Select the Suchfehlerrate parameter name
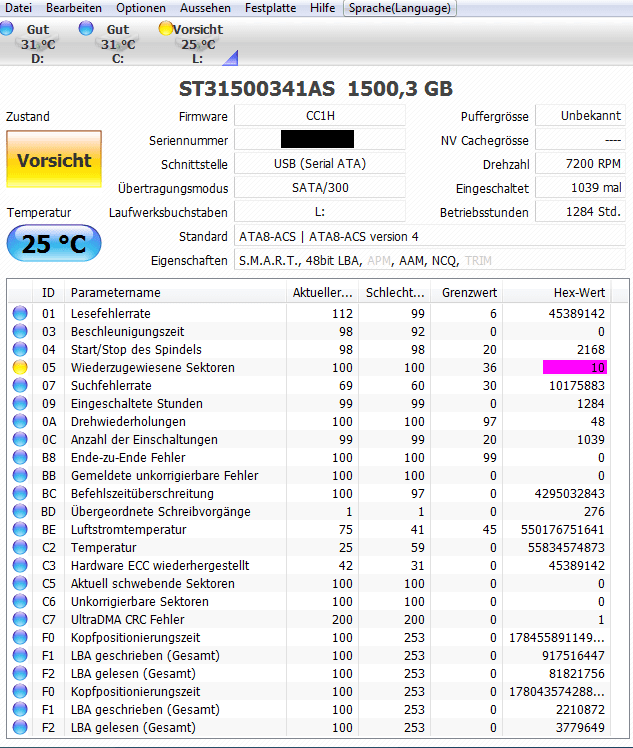 [x=111, y=385]
